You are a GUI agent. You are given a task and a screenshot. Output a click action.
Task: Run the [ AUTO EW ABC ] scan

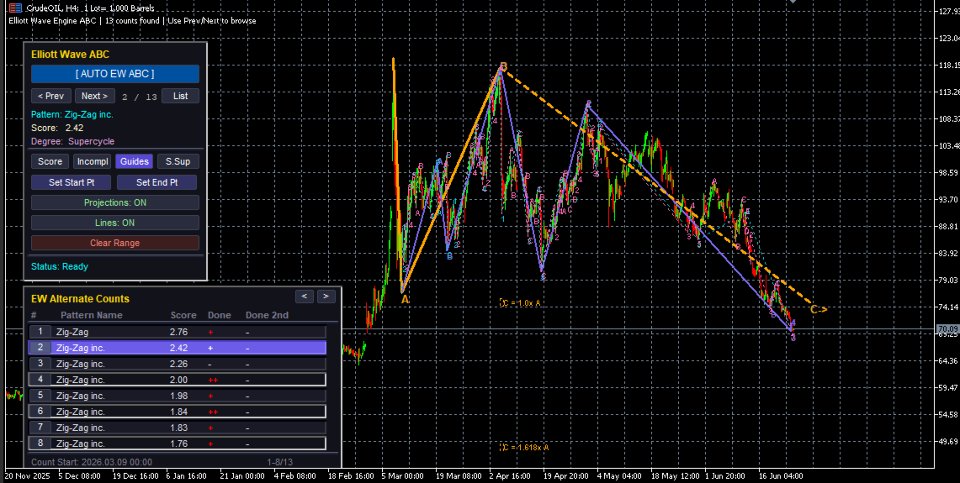(x=115, y=74)
